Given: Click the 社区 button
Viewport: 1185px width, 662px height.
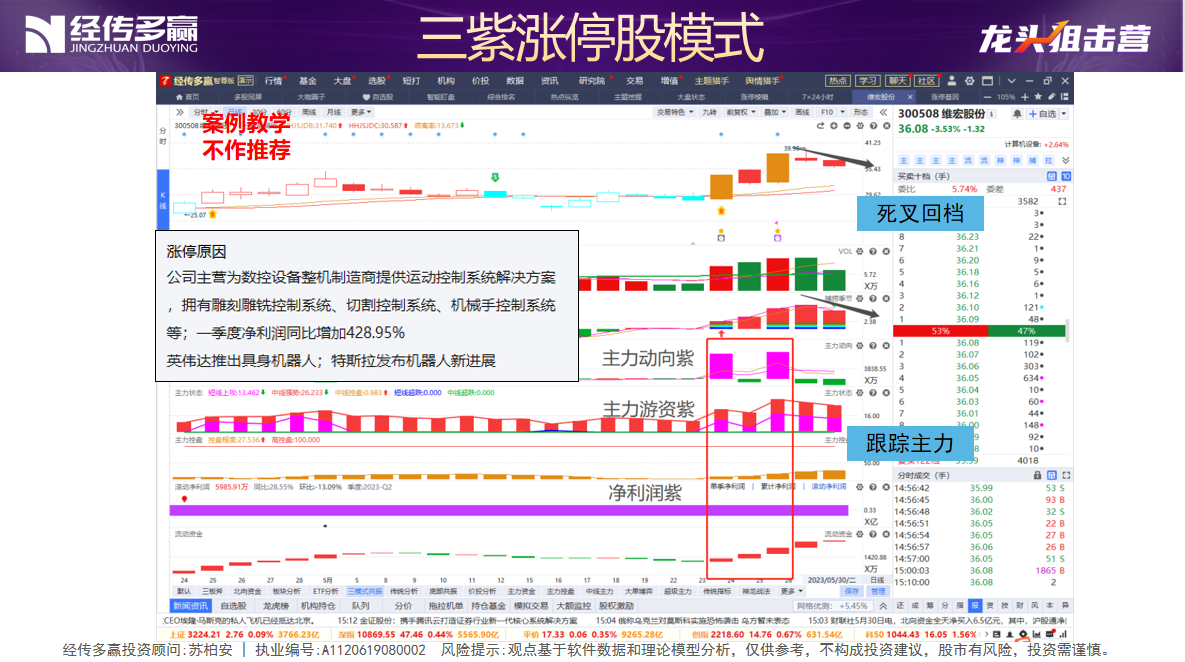Looking at the screenshot, I should (927, 81).
